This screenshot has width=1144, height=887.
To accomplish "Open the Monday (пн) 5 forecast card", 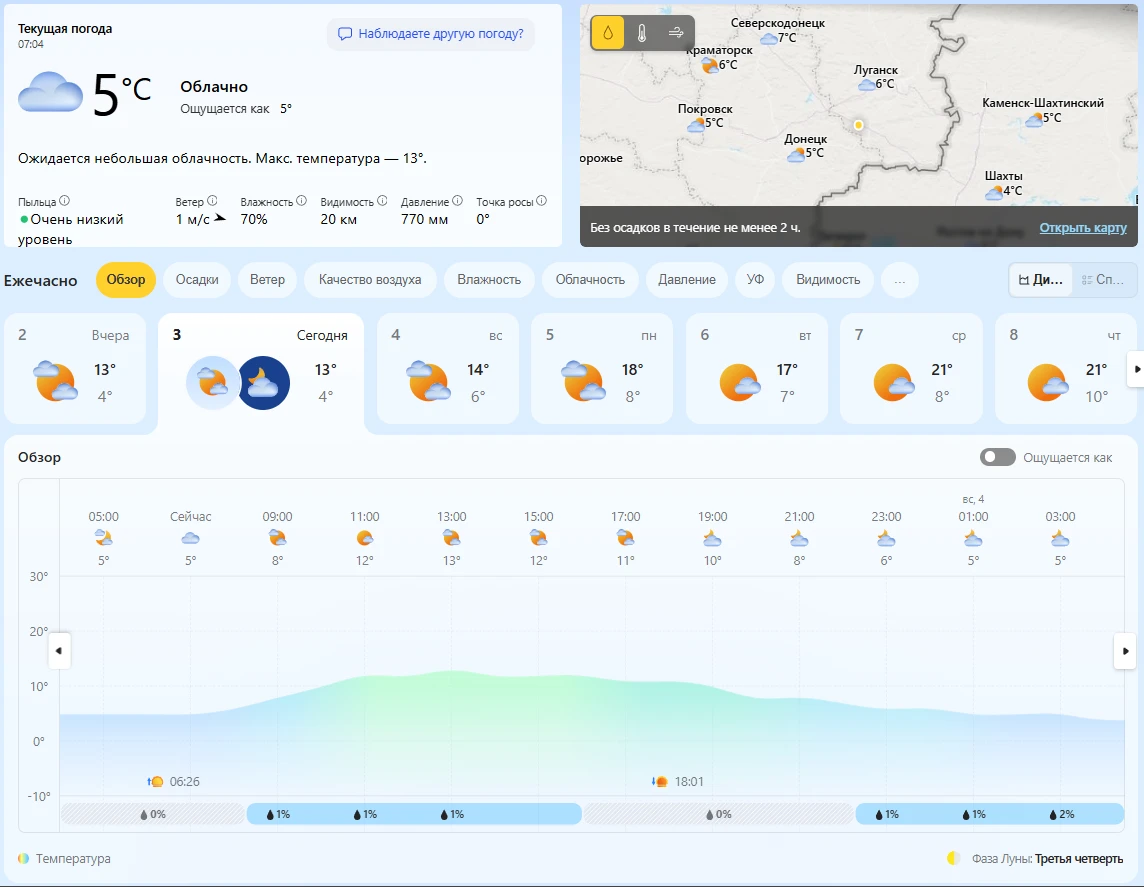I will click(x=601, y=369).
